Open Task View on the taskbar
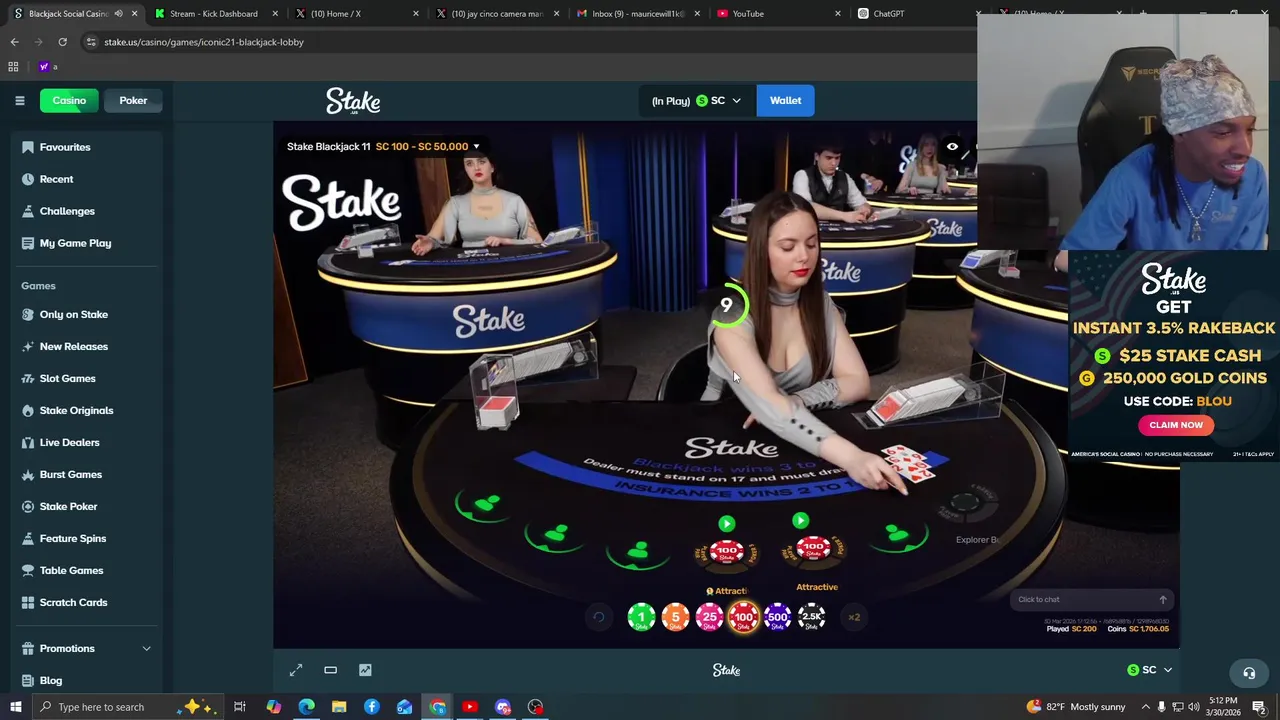Image resolution: width=1280 pixels, height=720 pixels. coord(240,707)
